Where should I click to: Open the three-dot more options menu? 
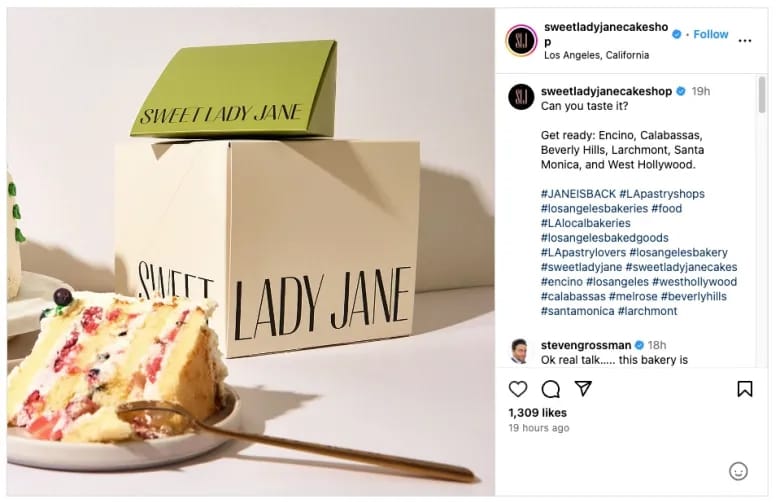745,41
